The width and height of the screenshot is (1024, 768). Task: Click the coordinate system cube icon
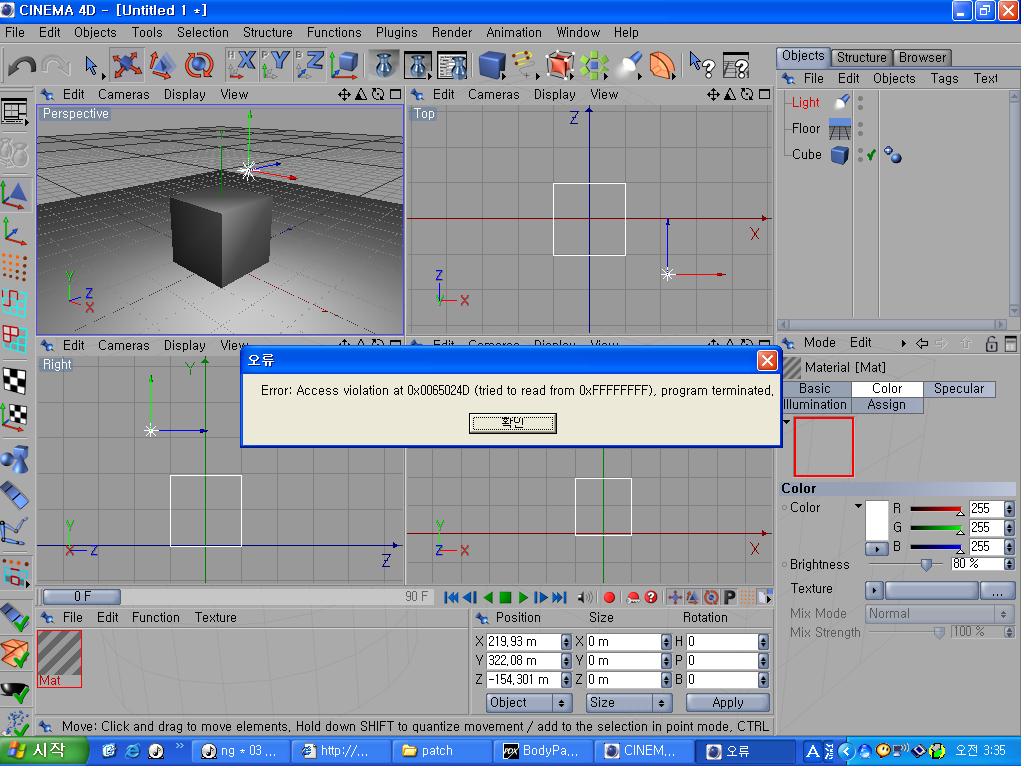point(344,65)
